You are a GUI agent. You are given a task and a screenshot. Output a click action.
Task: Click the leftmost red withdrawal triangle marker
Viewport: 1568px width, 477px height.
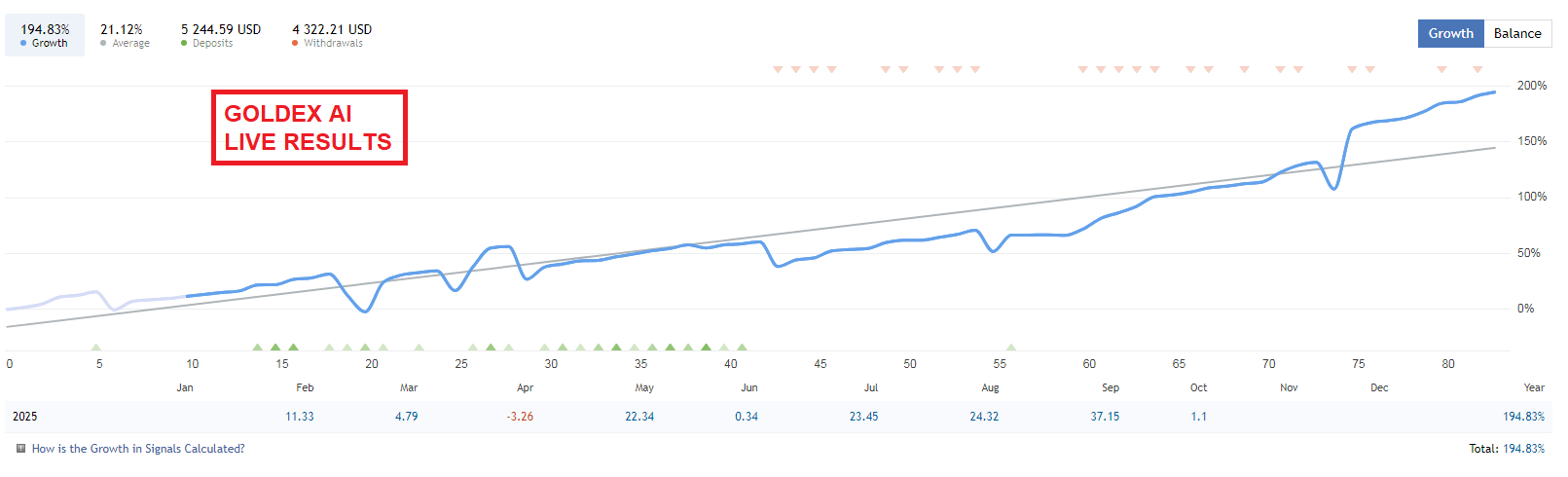point(778,69)
